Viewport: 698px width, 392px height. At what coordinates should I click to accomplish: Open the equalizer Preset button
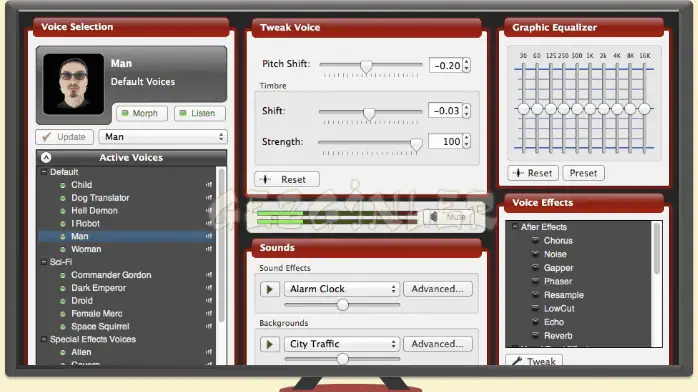click(x=584, y=173)
